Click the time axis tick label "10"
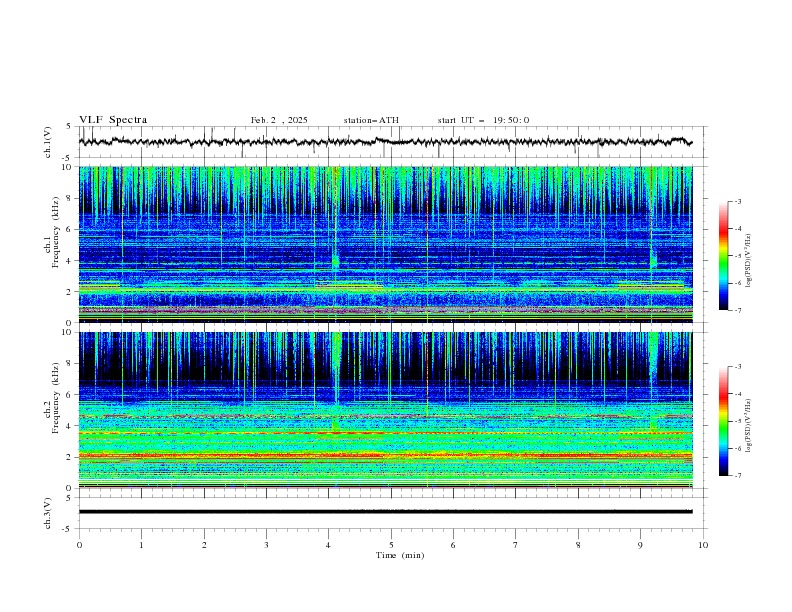792x612 pixels. (703, 545)
